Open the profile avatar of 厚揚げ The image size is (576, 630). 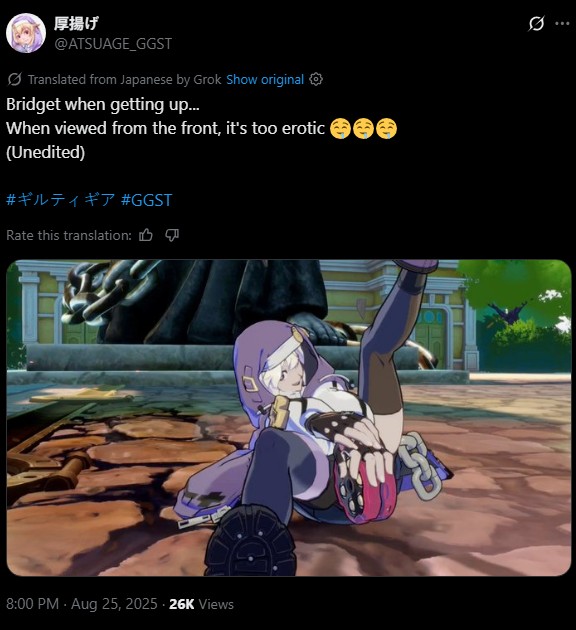pyautogui.click(x=26, y=33)
